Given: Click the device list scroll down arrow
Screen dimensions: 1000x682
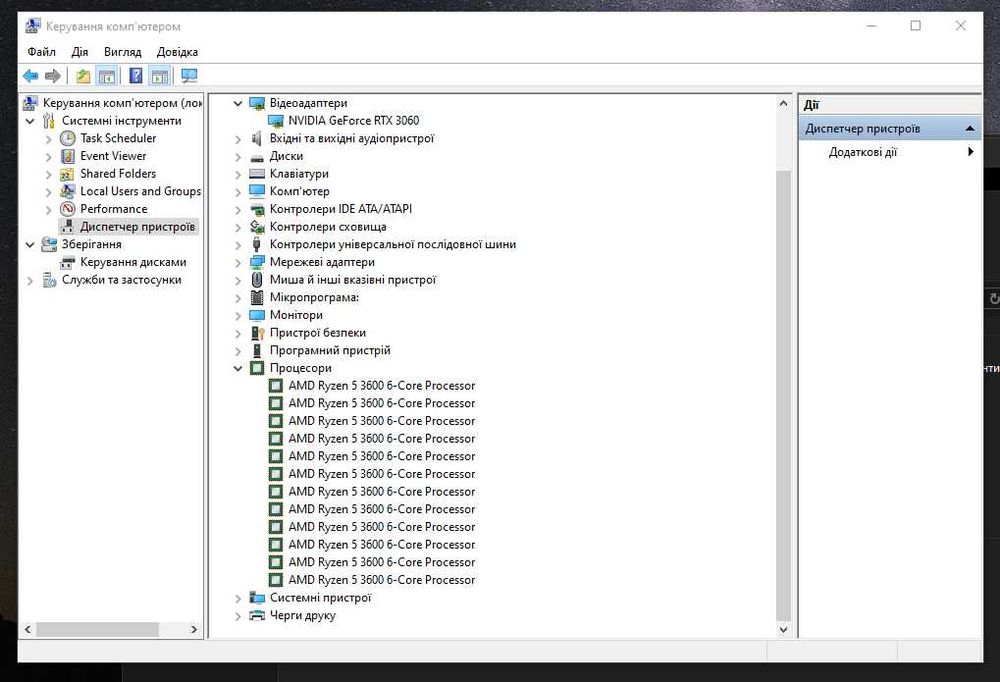Looking at the screenshot, I should point(783,630).
